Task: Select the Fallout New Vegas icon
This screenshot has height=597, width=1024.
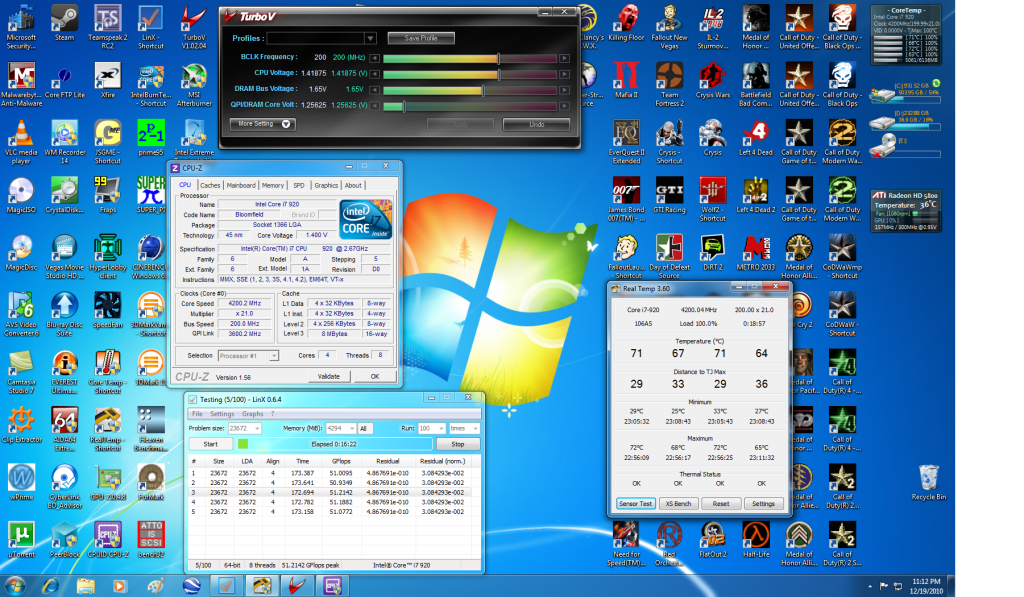Action: (x=669, y=26)
